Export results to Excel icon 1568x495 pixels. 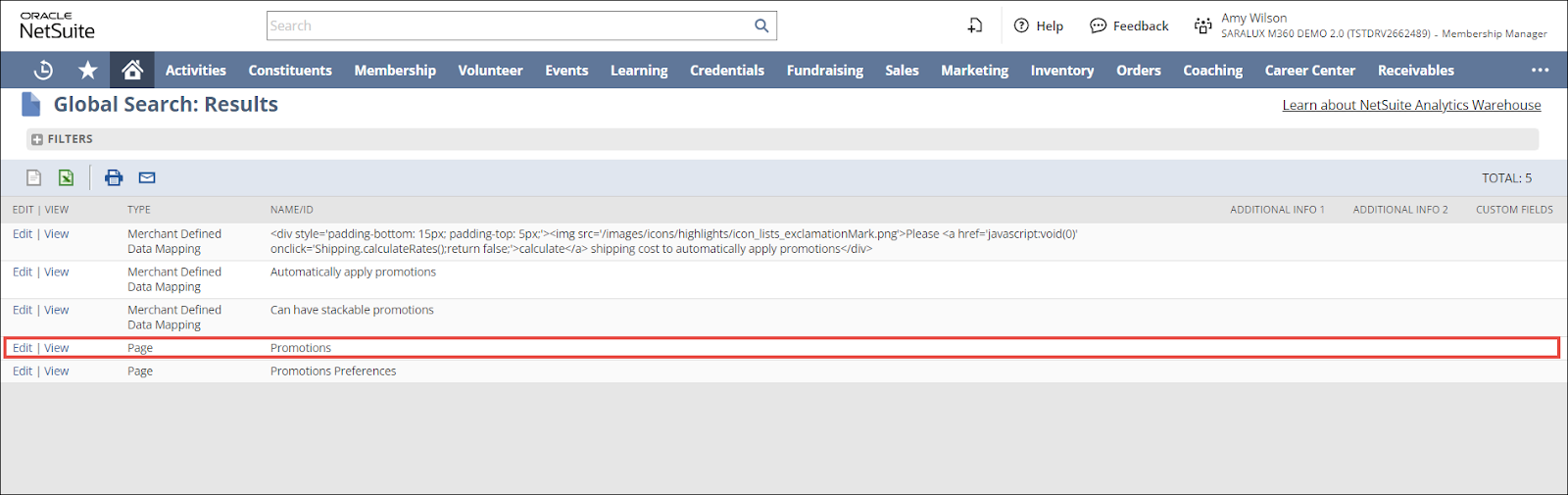coord(66,177)
